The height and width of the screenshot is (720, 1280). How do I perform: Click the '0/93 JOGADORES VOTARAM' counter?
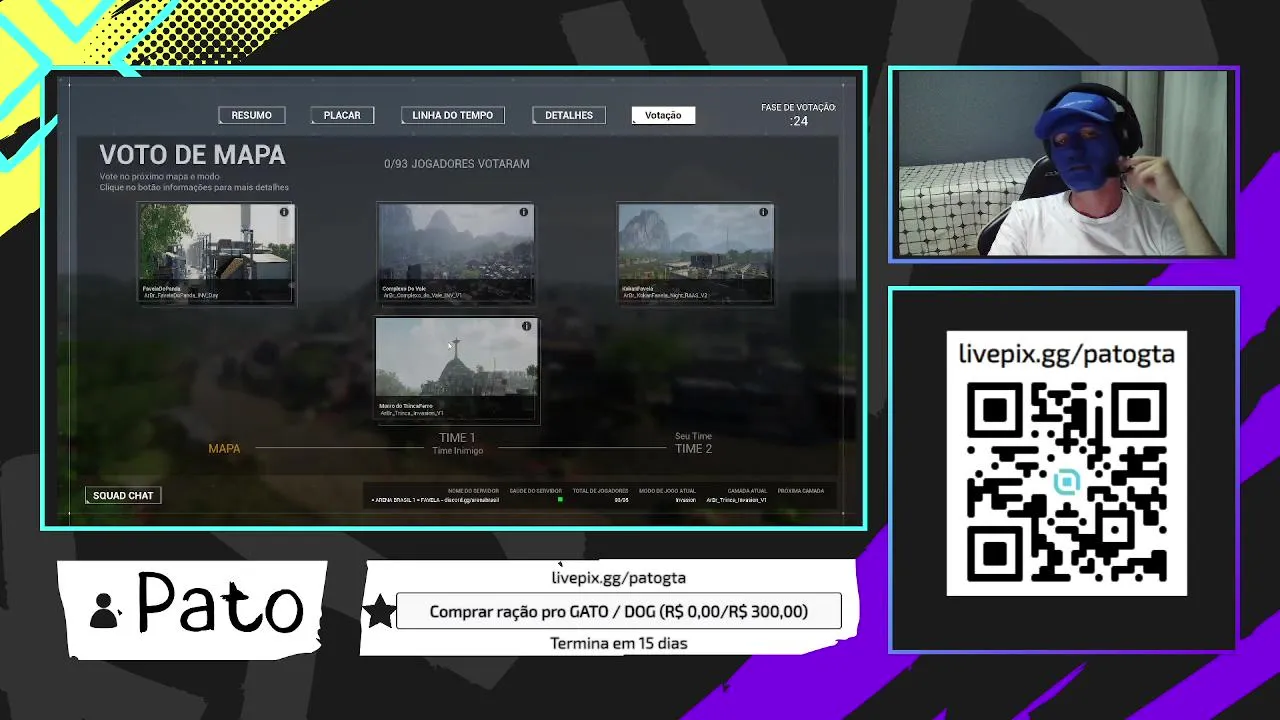[457, 164]
